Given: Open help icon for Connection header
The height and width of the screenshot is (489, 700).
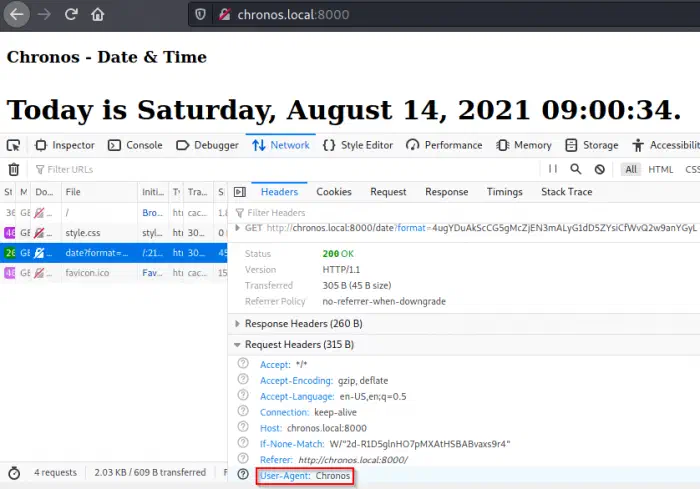Looking at the screenshot, I should (x=243, y=411).
